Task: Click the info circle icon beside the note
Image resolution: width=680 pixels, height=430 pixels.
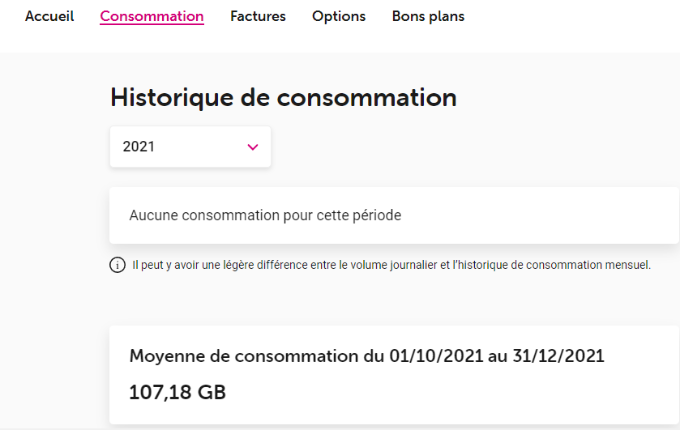Action: [x=117, y=266]
